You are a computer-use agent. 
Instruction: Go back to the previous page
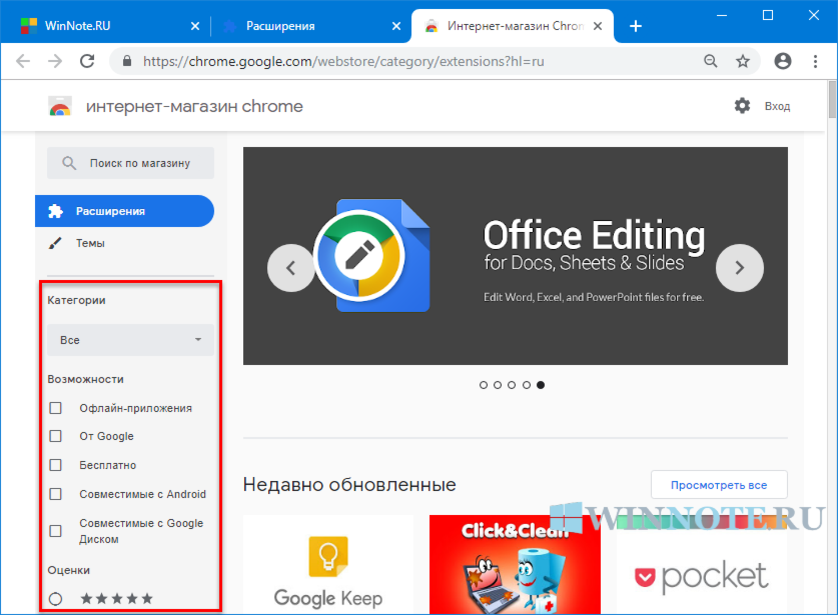(23, 61)
